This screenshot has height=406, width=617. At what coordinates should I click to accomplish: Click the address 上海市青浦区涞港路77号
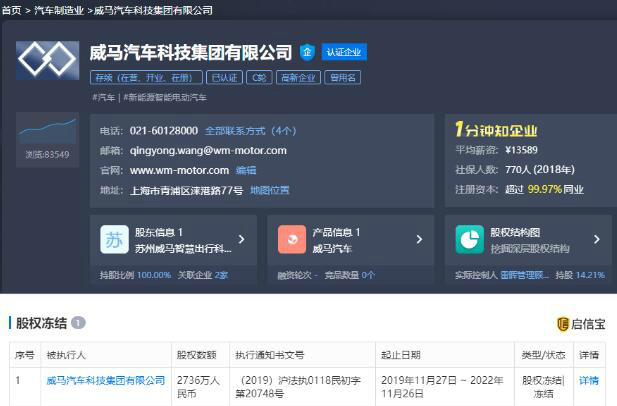[187, 191]
